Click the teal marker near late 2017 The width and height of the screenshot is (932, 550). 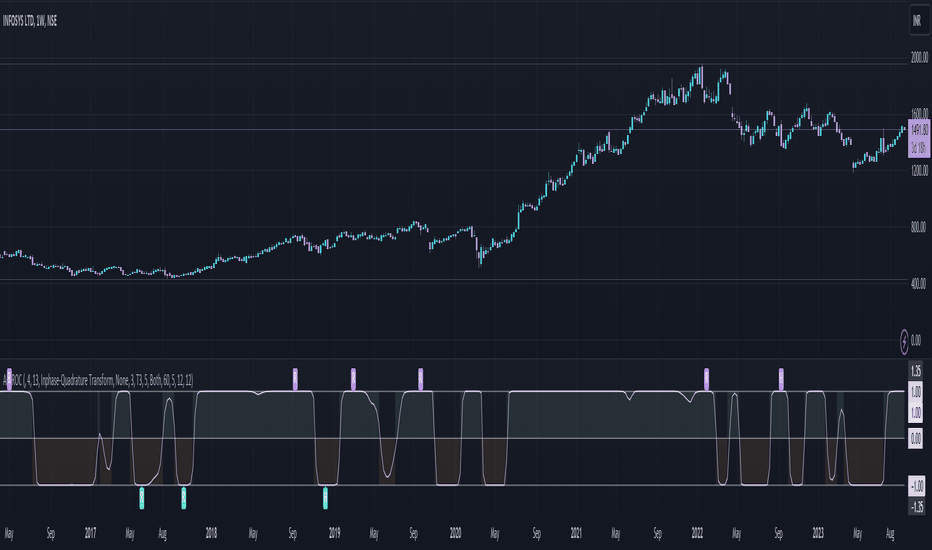click(184, 498)
